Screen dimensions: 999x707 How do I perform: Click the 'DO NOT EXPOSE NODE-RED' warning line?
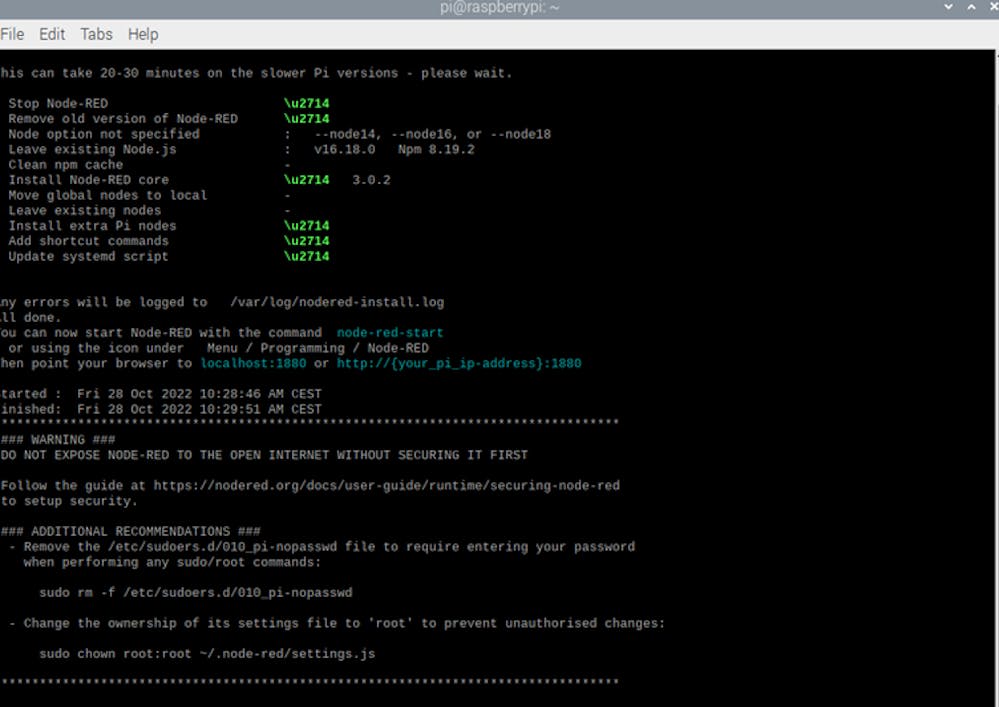point(264,455)
